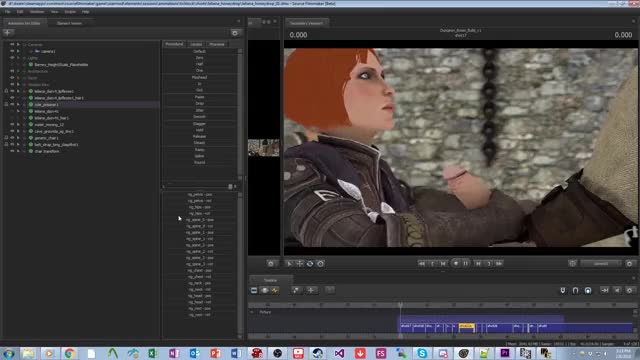Click the play/pause button
The width and height of the screenshot is (640, 360).
click(466, 264)
